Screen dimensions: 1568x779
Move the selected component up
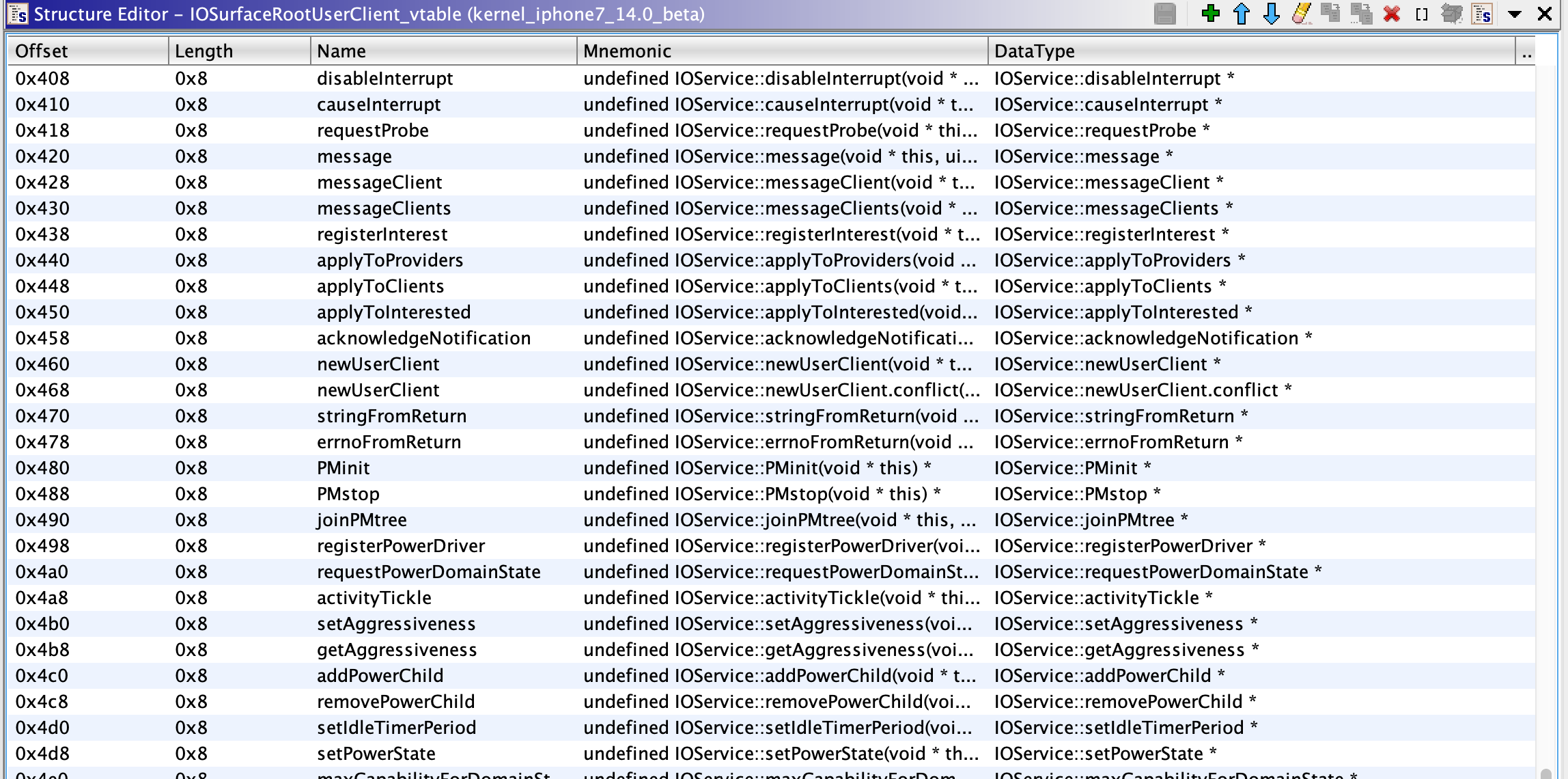(1240, 14)
